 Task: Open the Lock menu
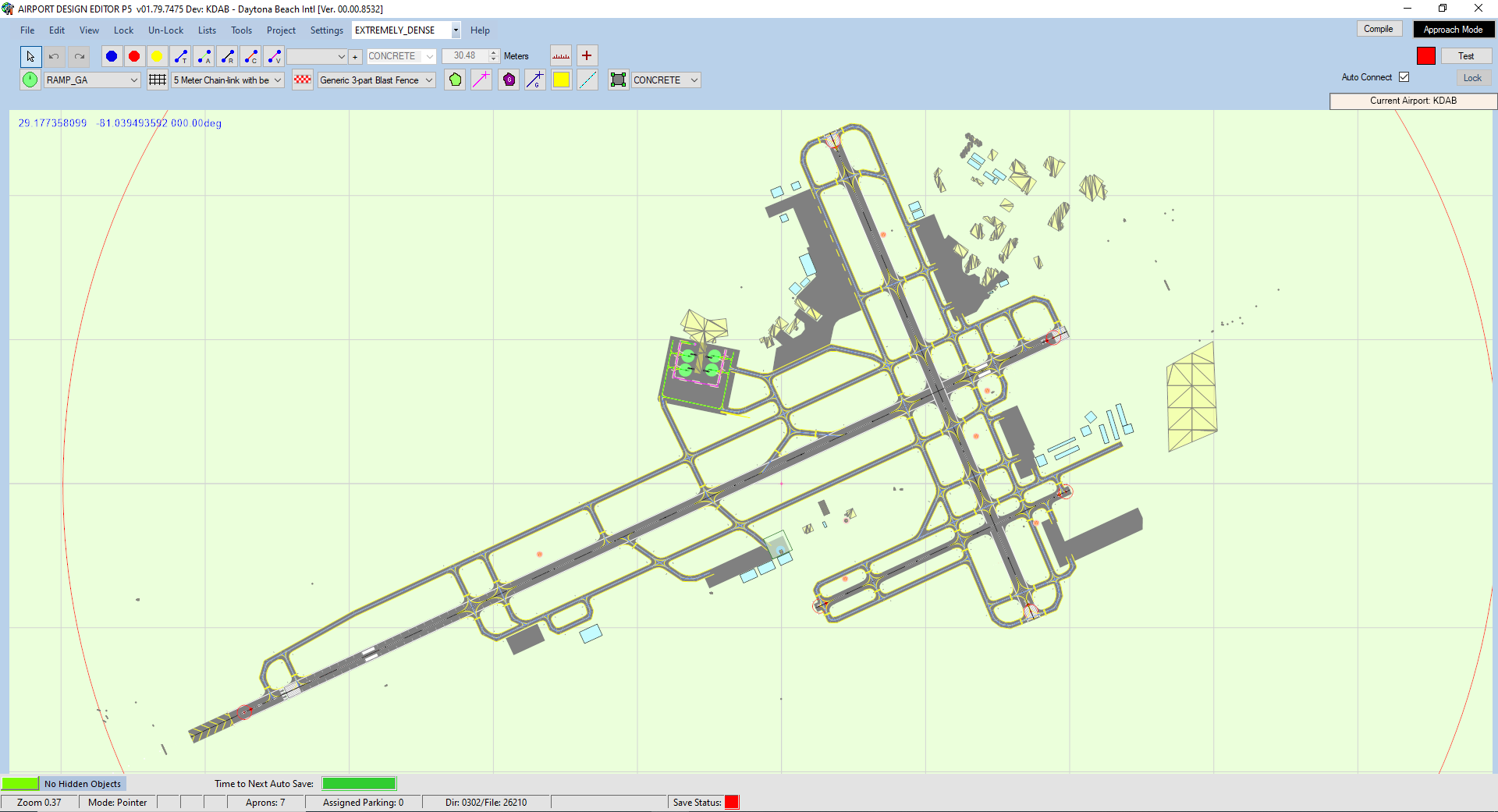[123, 30]
